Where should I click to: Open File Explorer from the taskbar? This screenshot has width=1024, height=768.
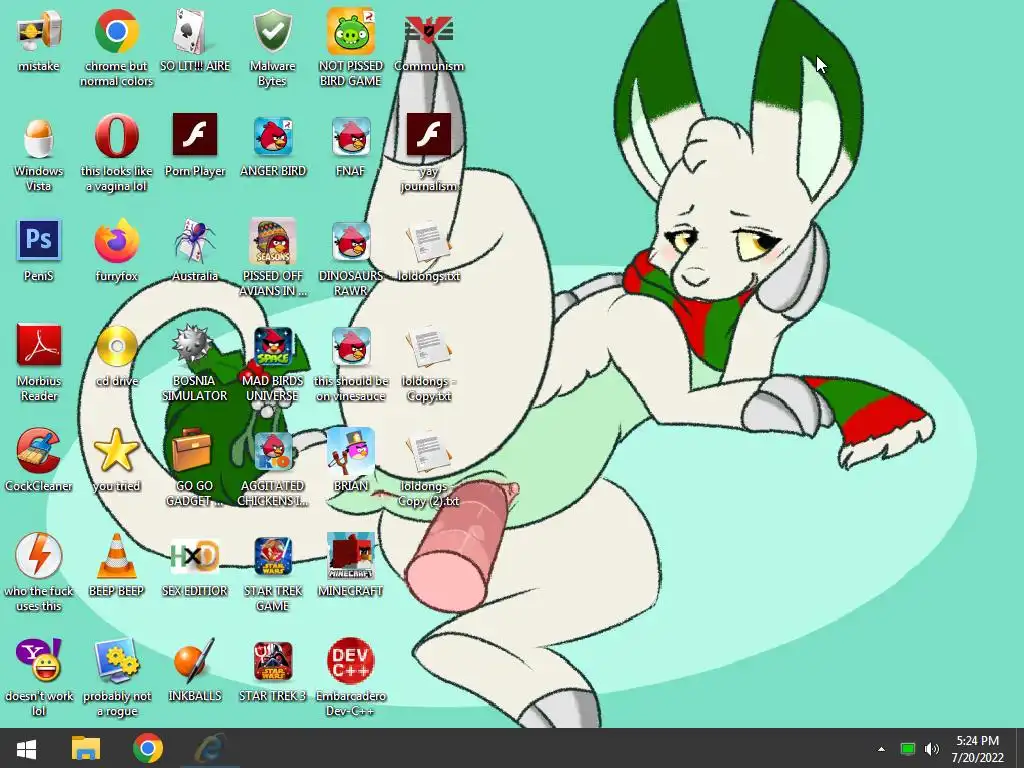pyautogui.click(x=86, y=748)
